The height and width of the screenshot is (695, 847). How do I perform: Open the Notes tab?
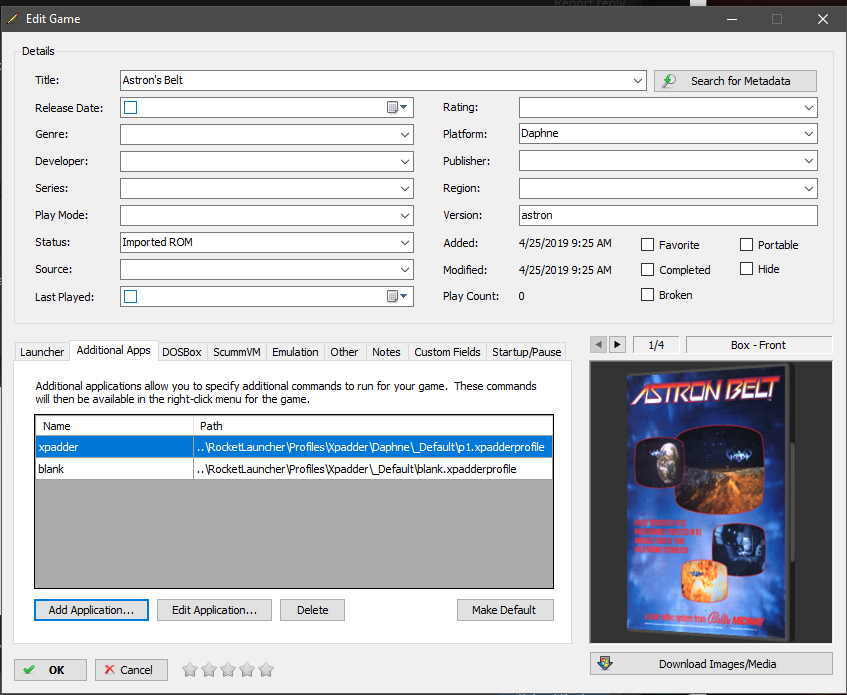(x=386, y=352)
